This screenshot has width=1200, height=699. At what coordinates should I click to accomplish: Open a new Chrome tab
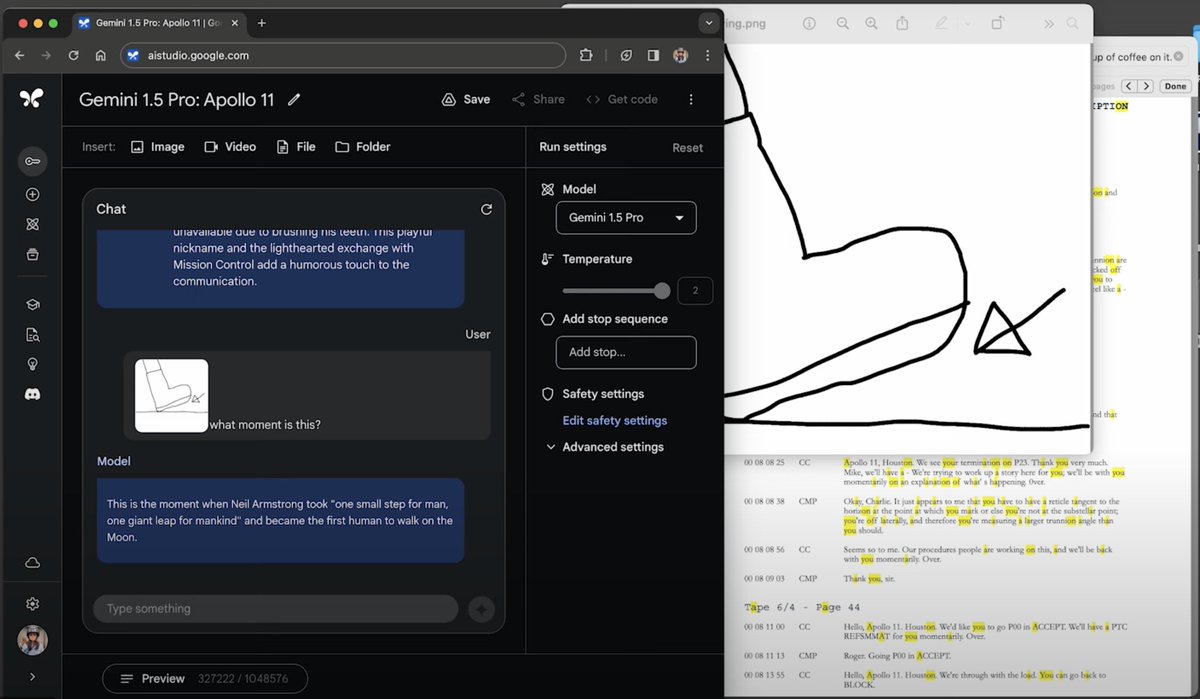coord(262,23)
